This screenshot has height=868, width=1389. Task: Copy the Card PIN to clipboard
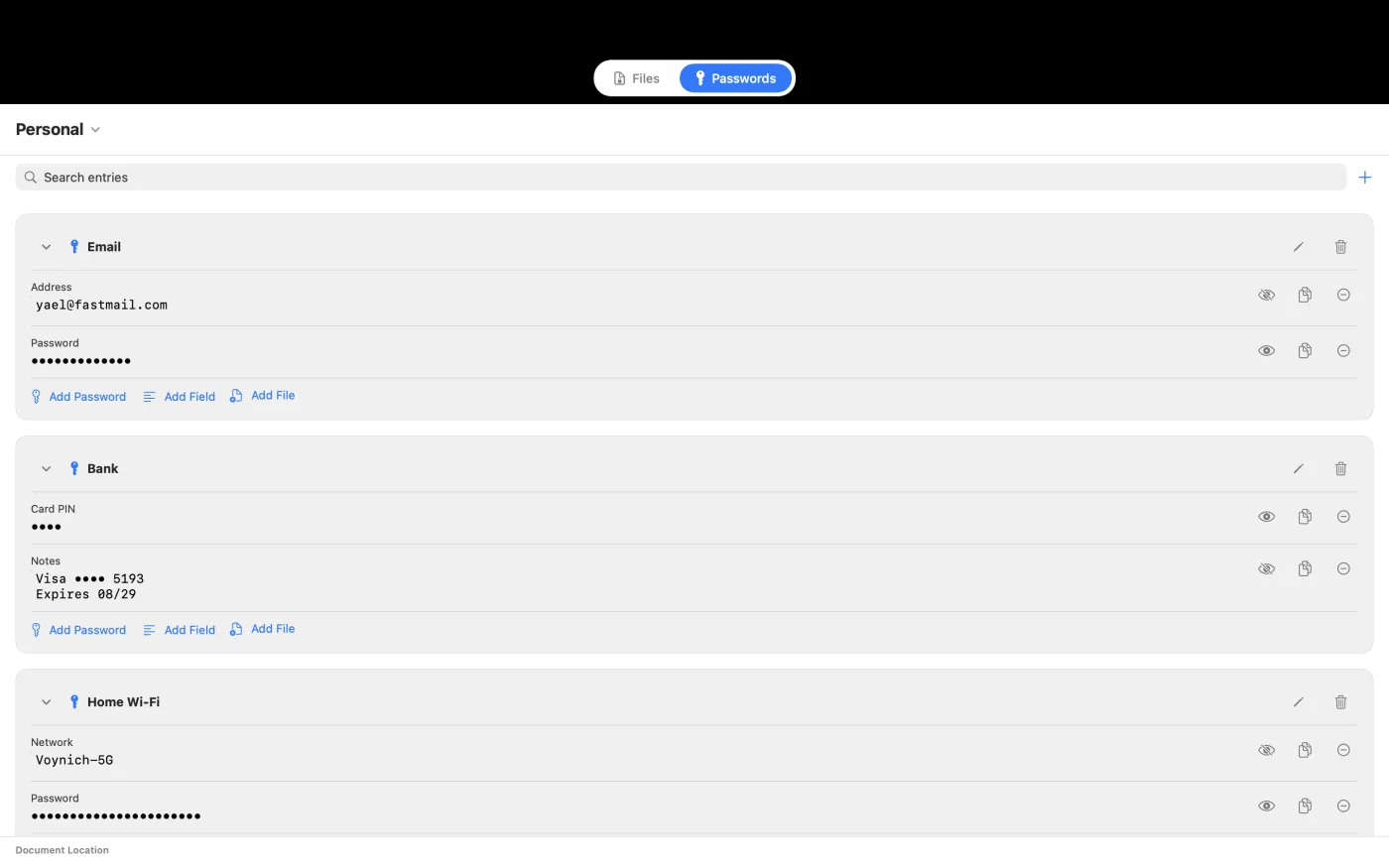click(x=1306, y=517)
